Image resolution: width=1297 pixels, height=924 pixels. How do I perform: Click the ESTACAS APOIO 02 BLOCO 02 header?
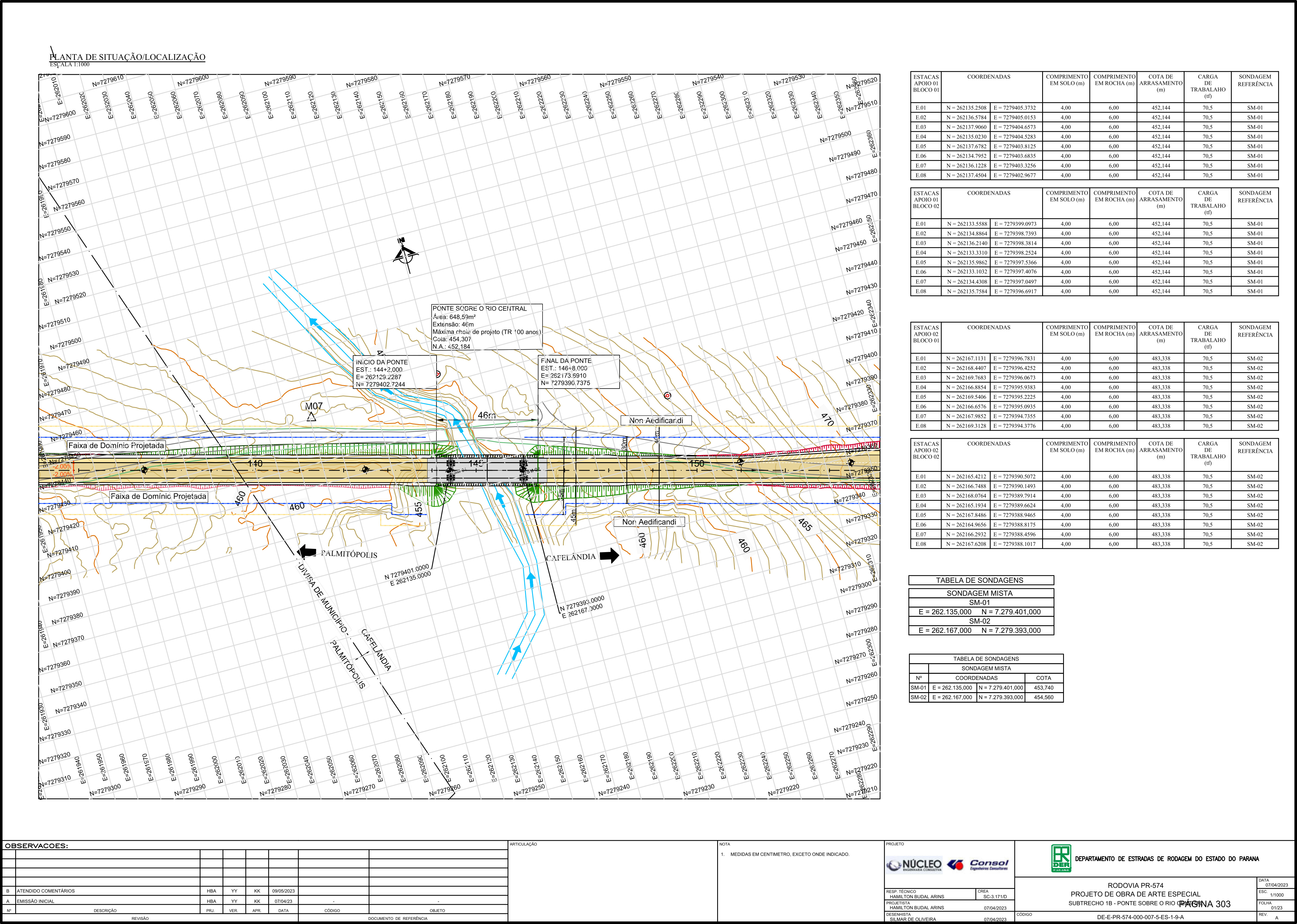click(927, 450)
